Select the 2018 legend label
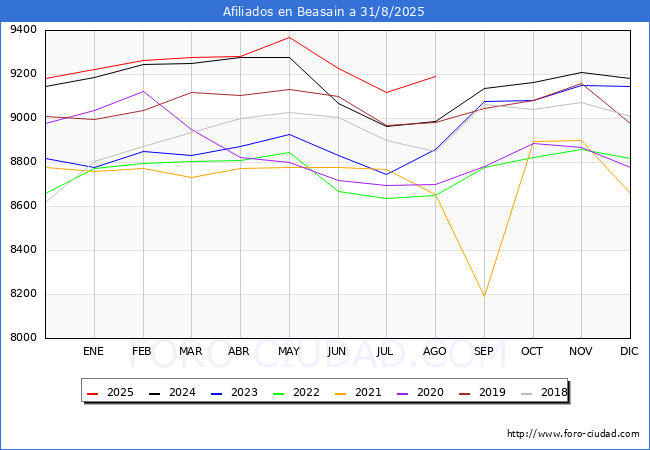 click(554, 392)
